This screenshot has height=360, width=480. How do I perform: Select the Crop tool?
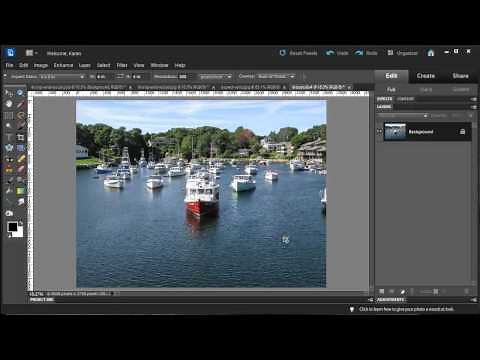click(20, 137)
